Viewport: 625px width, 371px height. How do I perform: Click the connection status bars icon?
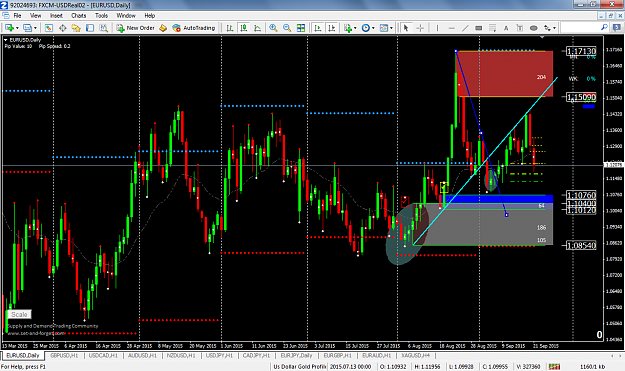(554, 367)
